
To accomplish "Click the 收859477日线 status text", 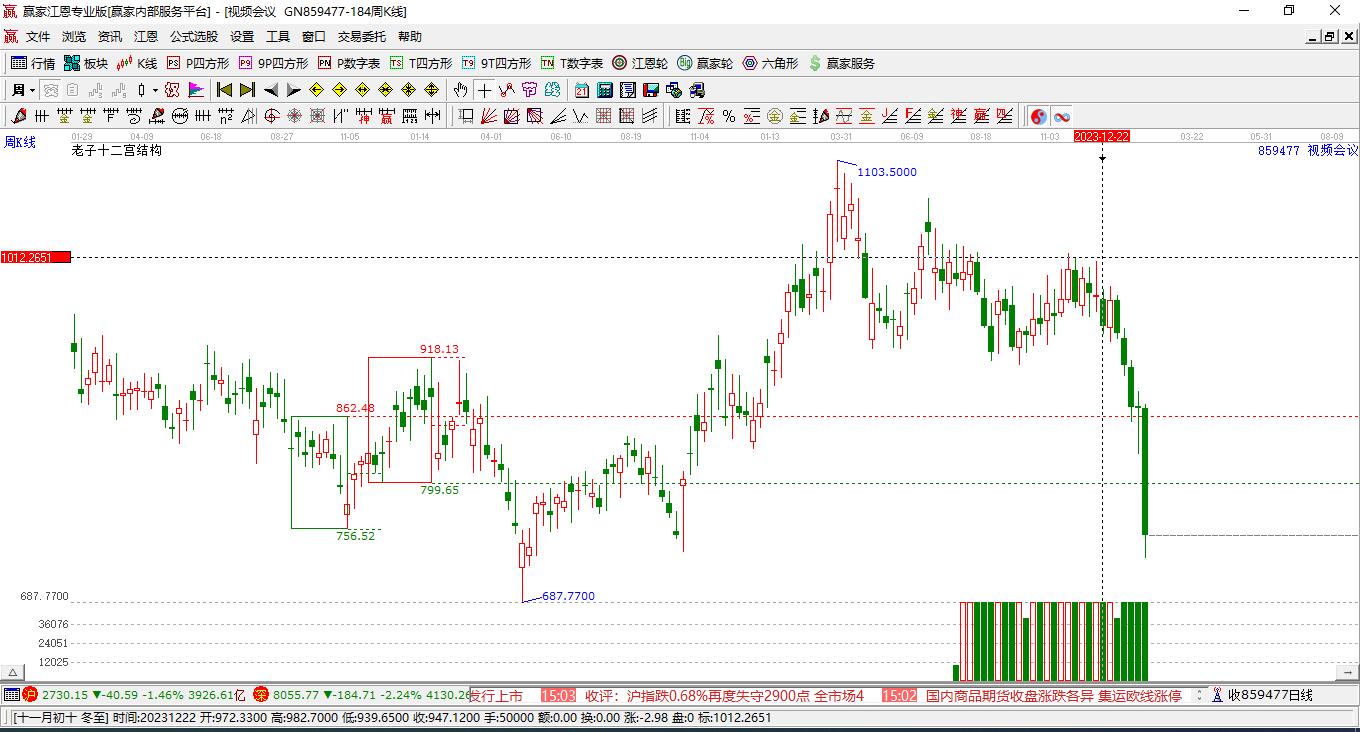I will [1270, 695].
